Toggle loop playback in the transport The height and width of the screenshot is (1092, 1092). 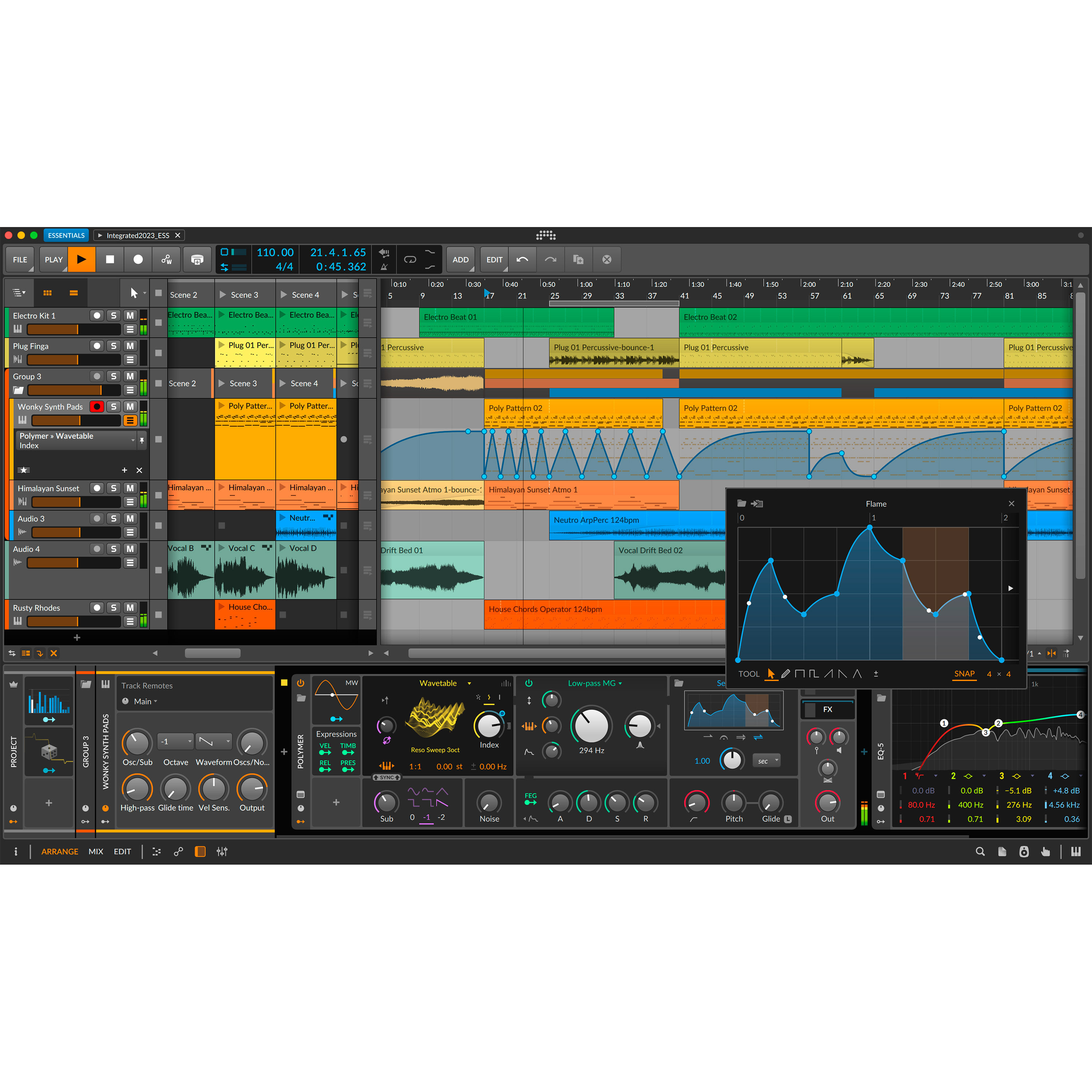pos(411,259)
